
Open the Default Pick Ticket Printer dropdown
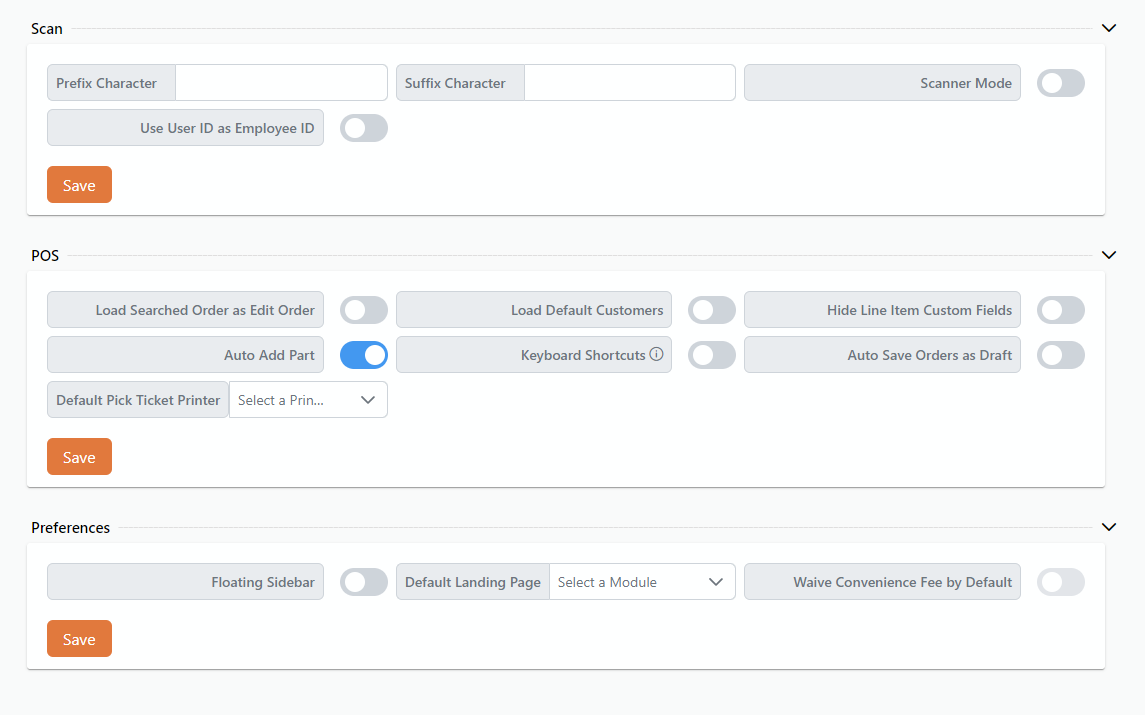(308, 400)
